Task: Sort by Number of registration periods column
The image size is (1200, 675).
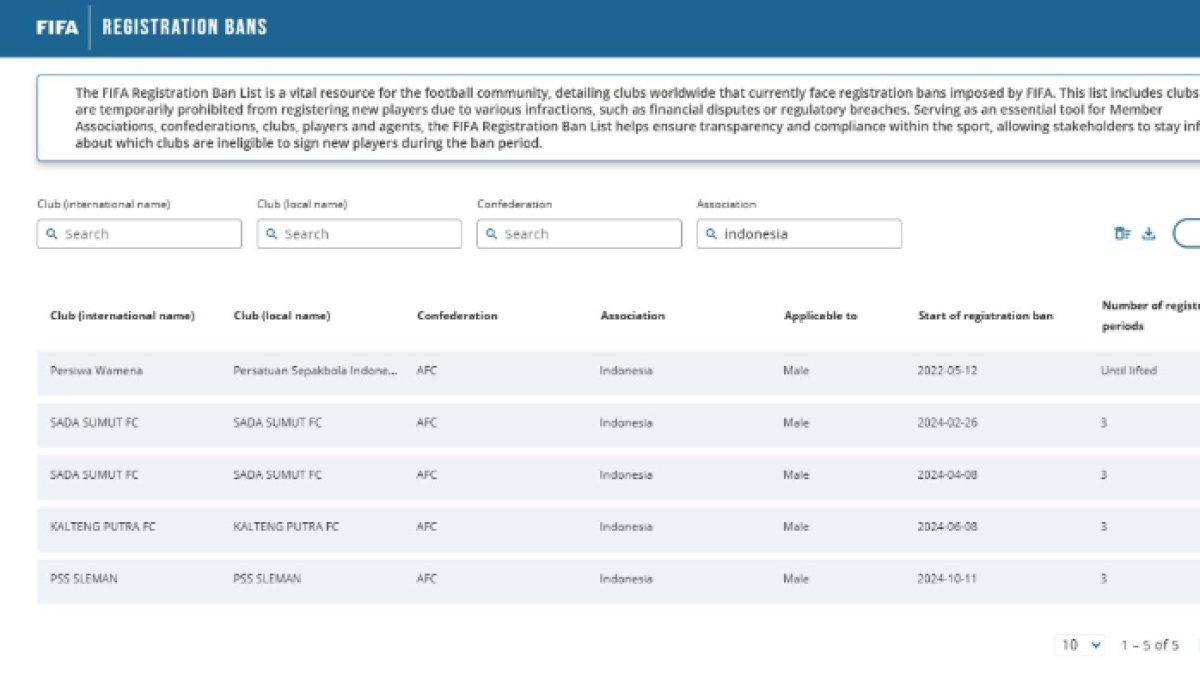Action: click(1151, 316)
